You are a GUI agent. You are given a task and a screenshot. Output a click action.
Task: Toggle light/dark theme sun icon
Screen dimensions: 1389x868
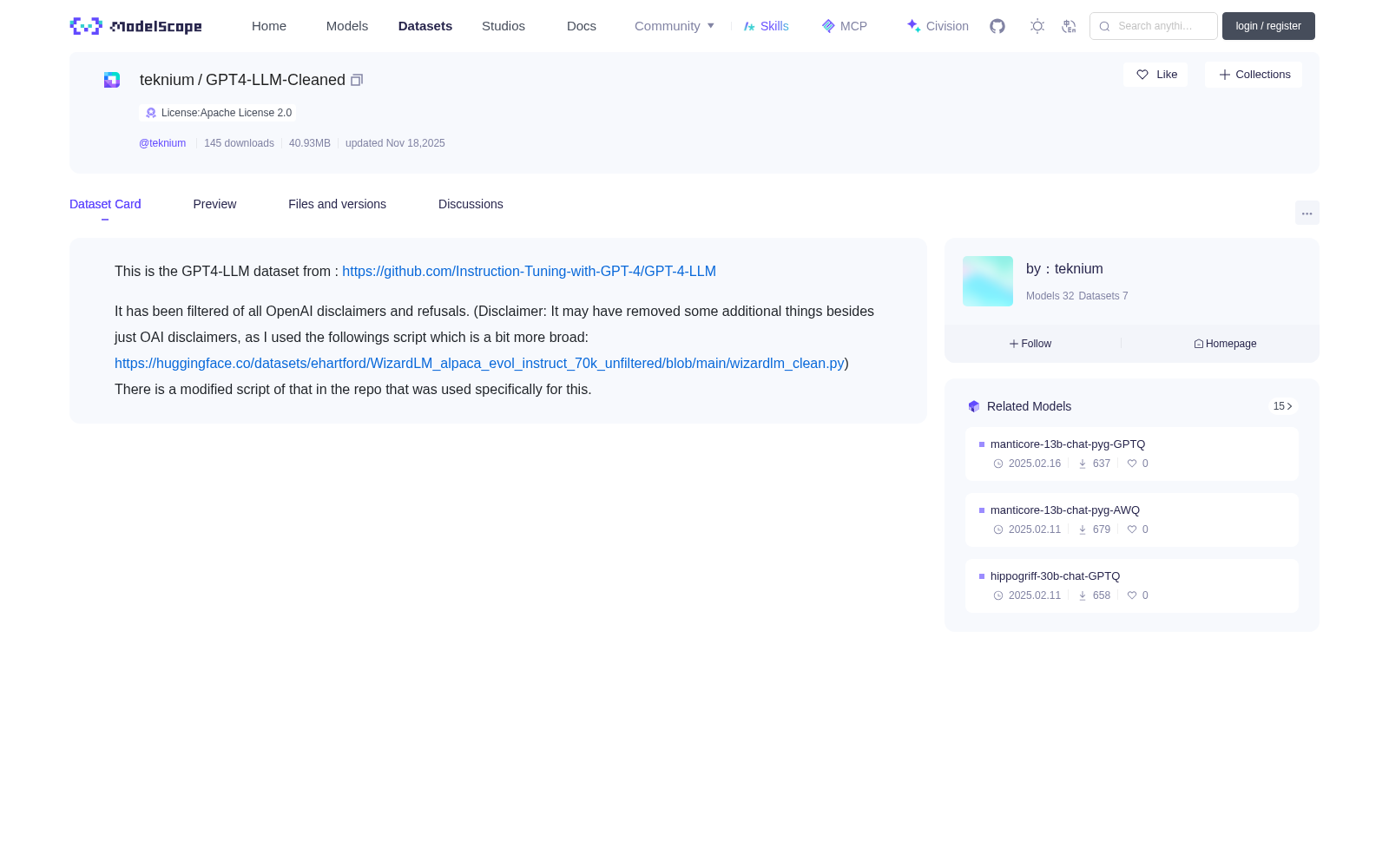tap(1037, 26)
